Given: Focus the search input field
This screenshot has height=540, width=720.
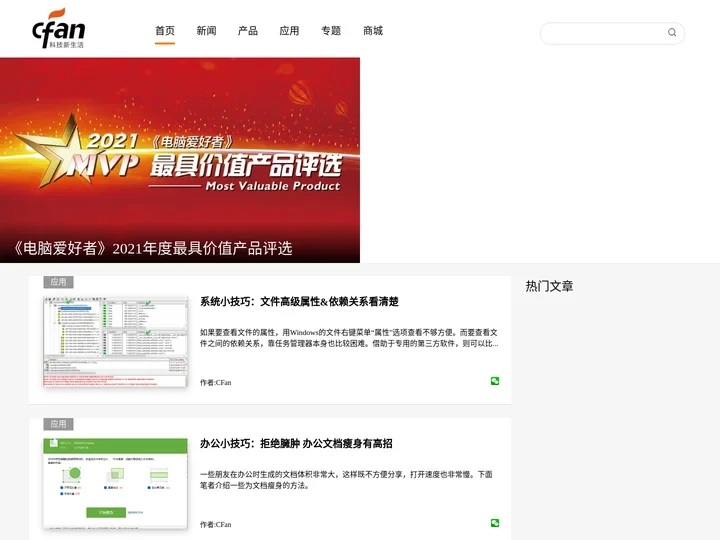Looking at the screenshot, I should point(612,33).
